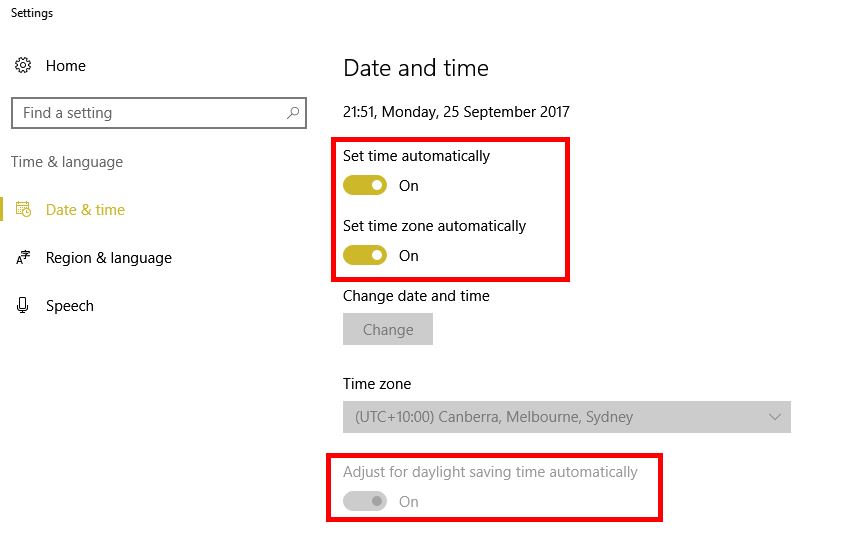
Task: Click the Time & language section header
Action: [x=67, y=162]
